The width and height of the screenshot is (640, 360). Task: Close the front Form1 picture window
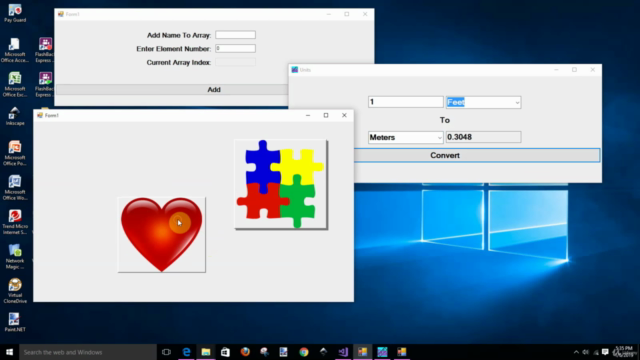click(344, 116)
